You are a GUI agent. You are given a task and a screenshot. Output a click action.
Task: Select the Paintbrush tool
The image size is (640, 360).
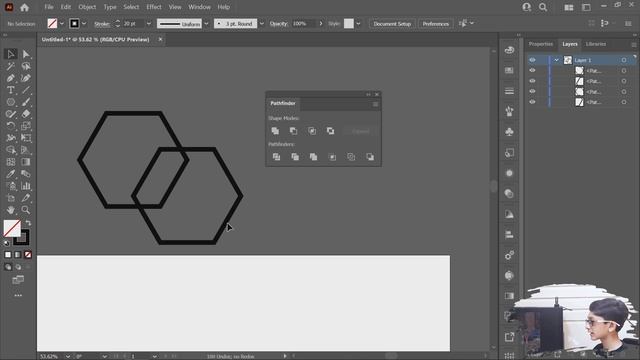click(26, 102)
